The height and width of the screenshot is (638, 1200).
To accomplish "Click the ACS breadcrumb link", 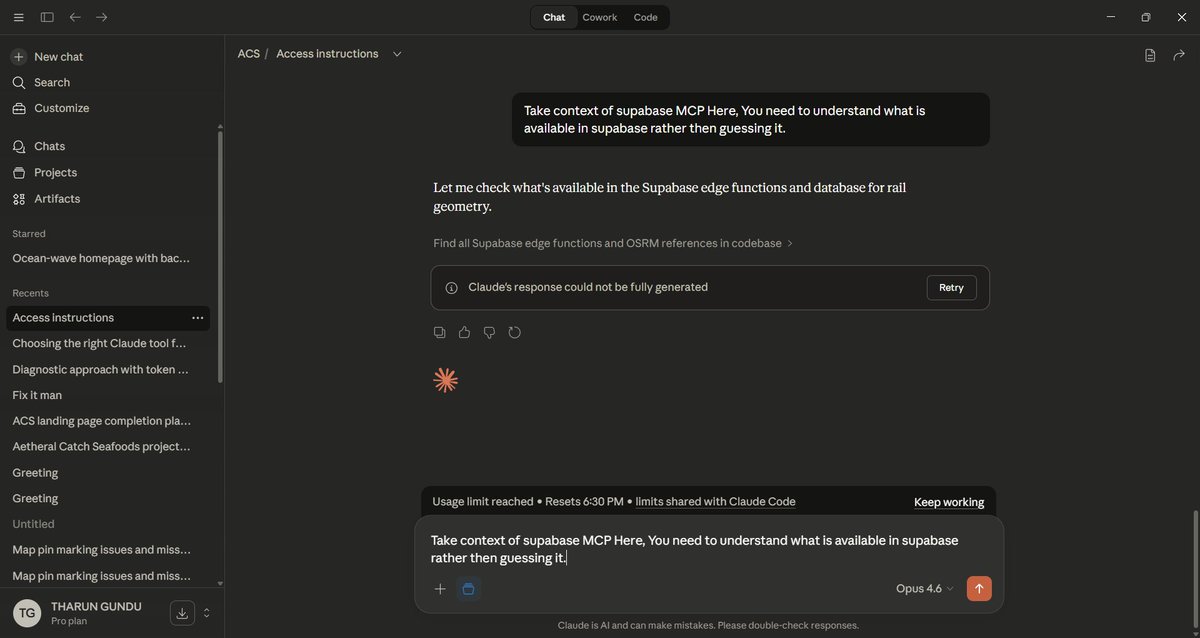I will coord(248,54).
